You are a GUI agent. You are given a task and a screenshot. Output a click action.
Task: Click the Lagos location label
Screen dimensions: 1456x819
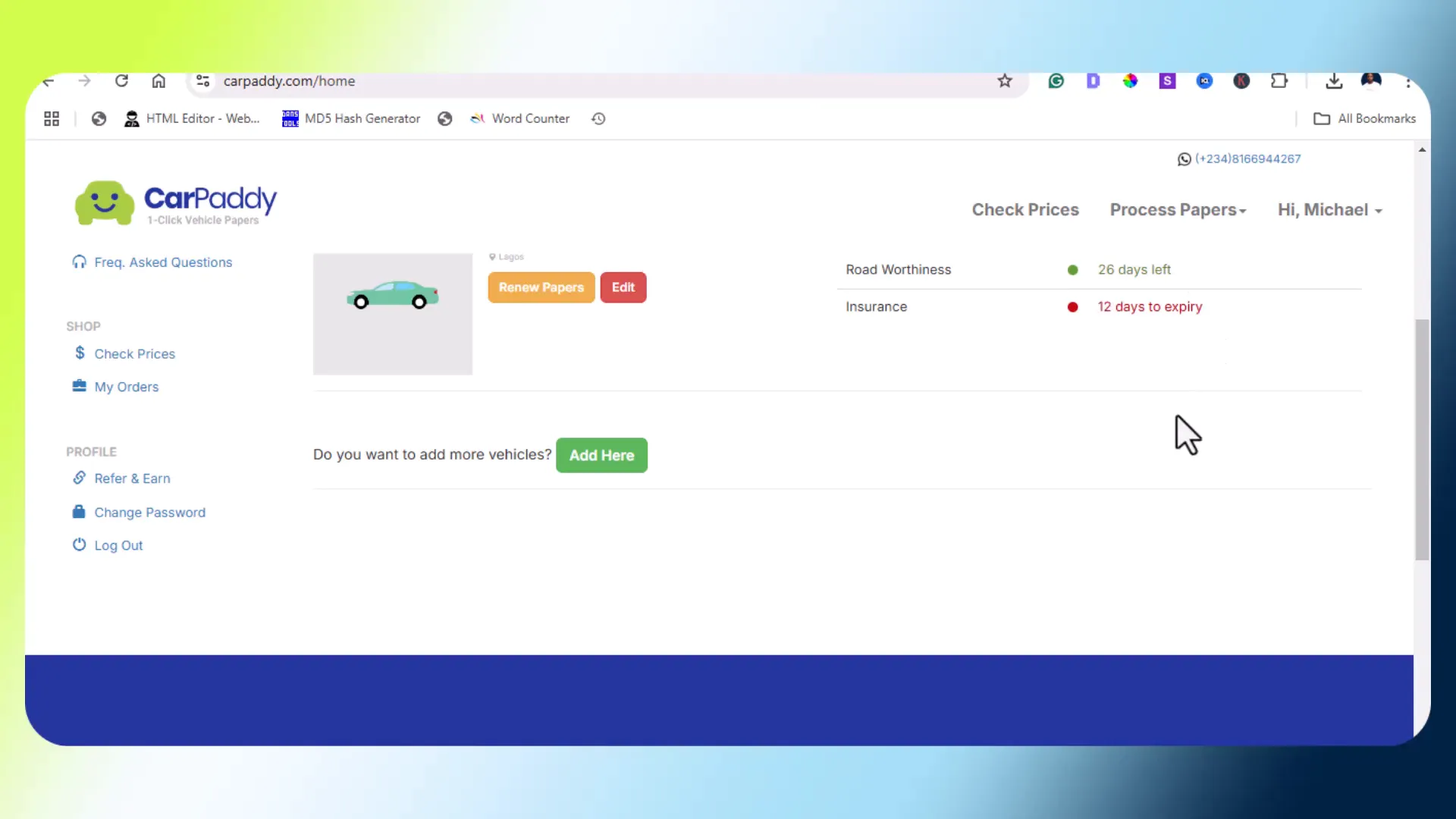click(x=507, y=257)
